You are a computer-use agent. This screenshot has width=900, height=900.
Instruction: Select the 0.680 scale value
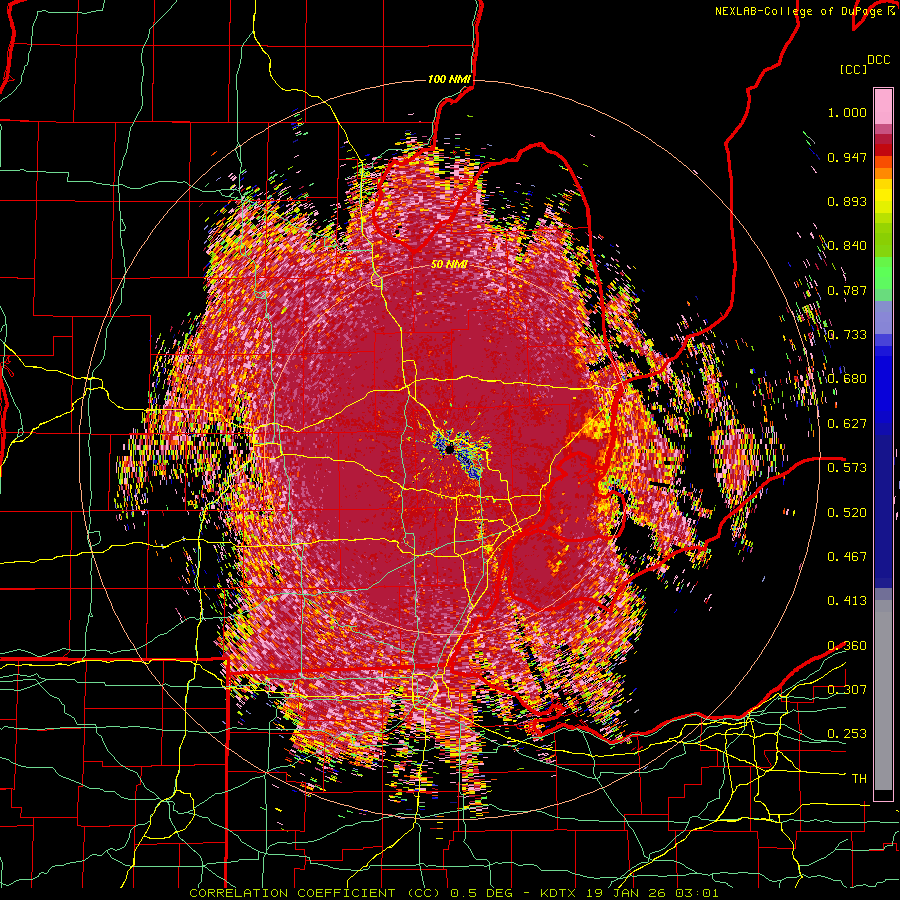point(847,379)
